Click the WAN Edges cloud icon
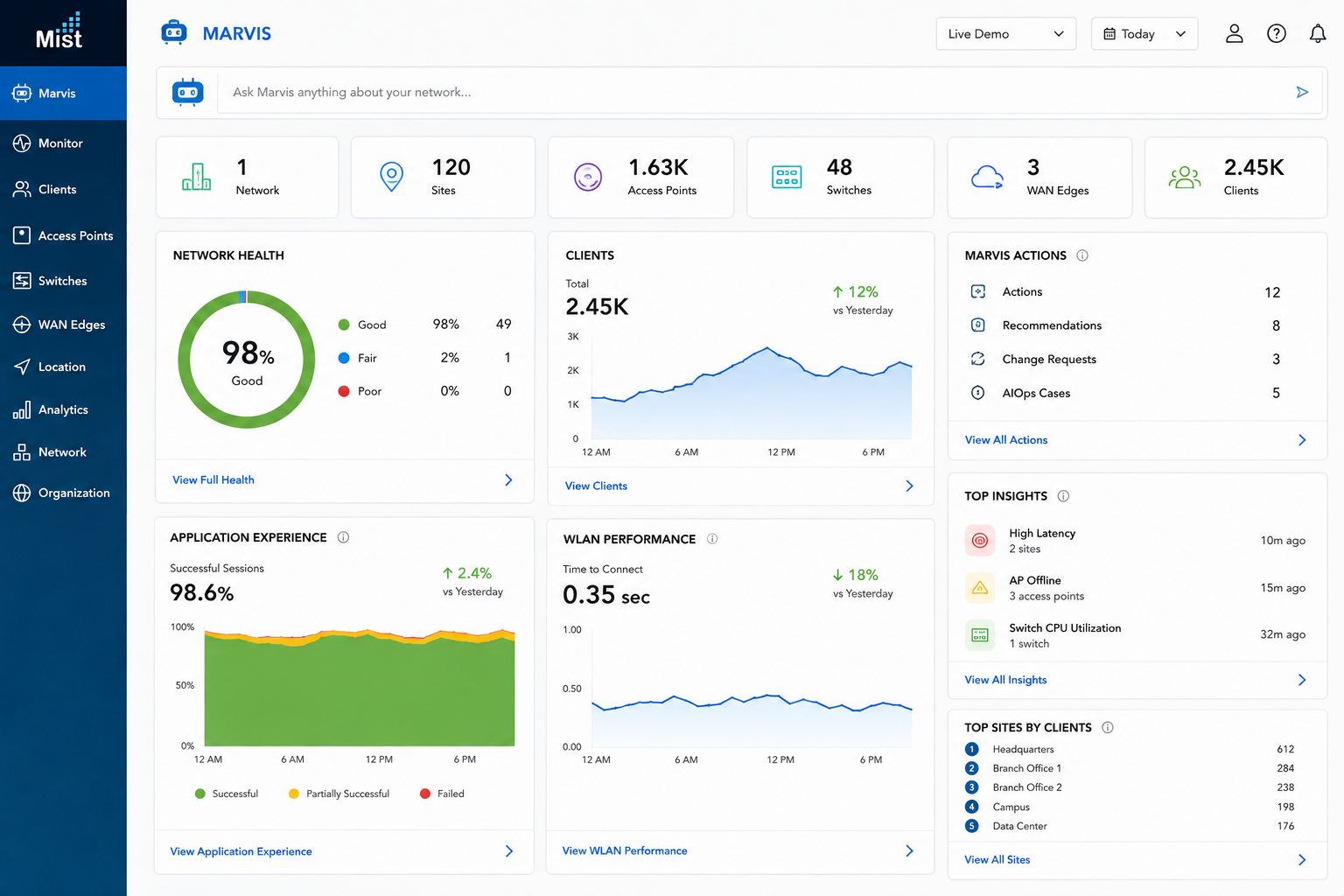The height and width of the screenshot is (896, 1344). (987, 178)
